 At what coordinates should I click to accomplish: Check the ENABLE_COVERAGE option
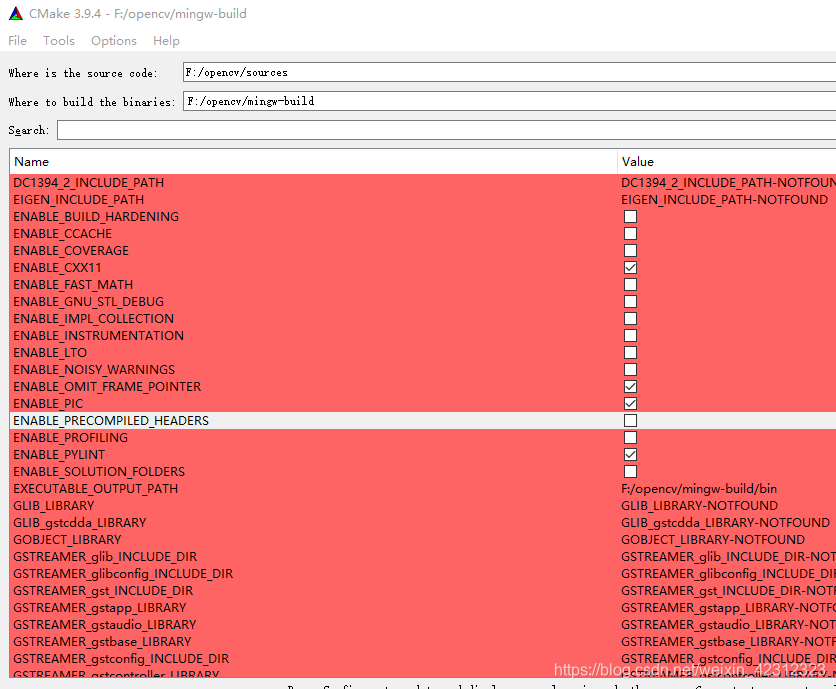click(630, 251)
